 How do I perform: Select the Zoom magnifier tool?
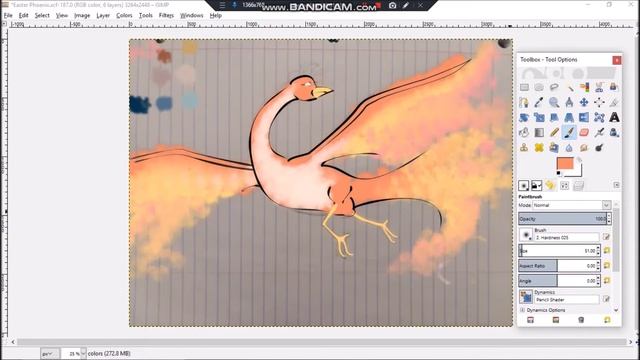pos(554,102)
